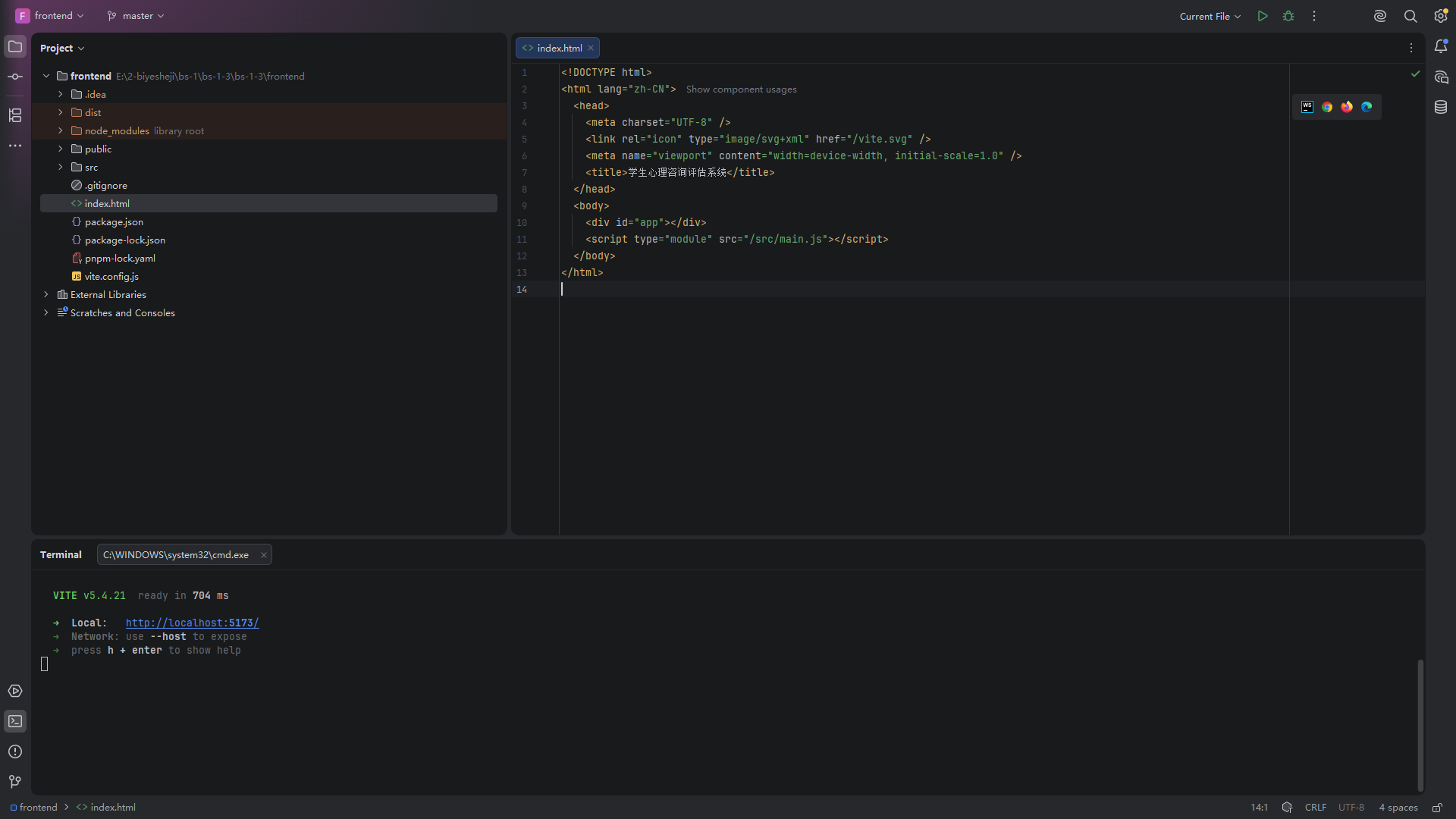The width and height of the screenshot is (1456, 819).
Task: Select index.html in project tree
Action: pyautogui.click(x=268, y=203)
